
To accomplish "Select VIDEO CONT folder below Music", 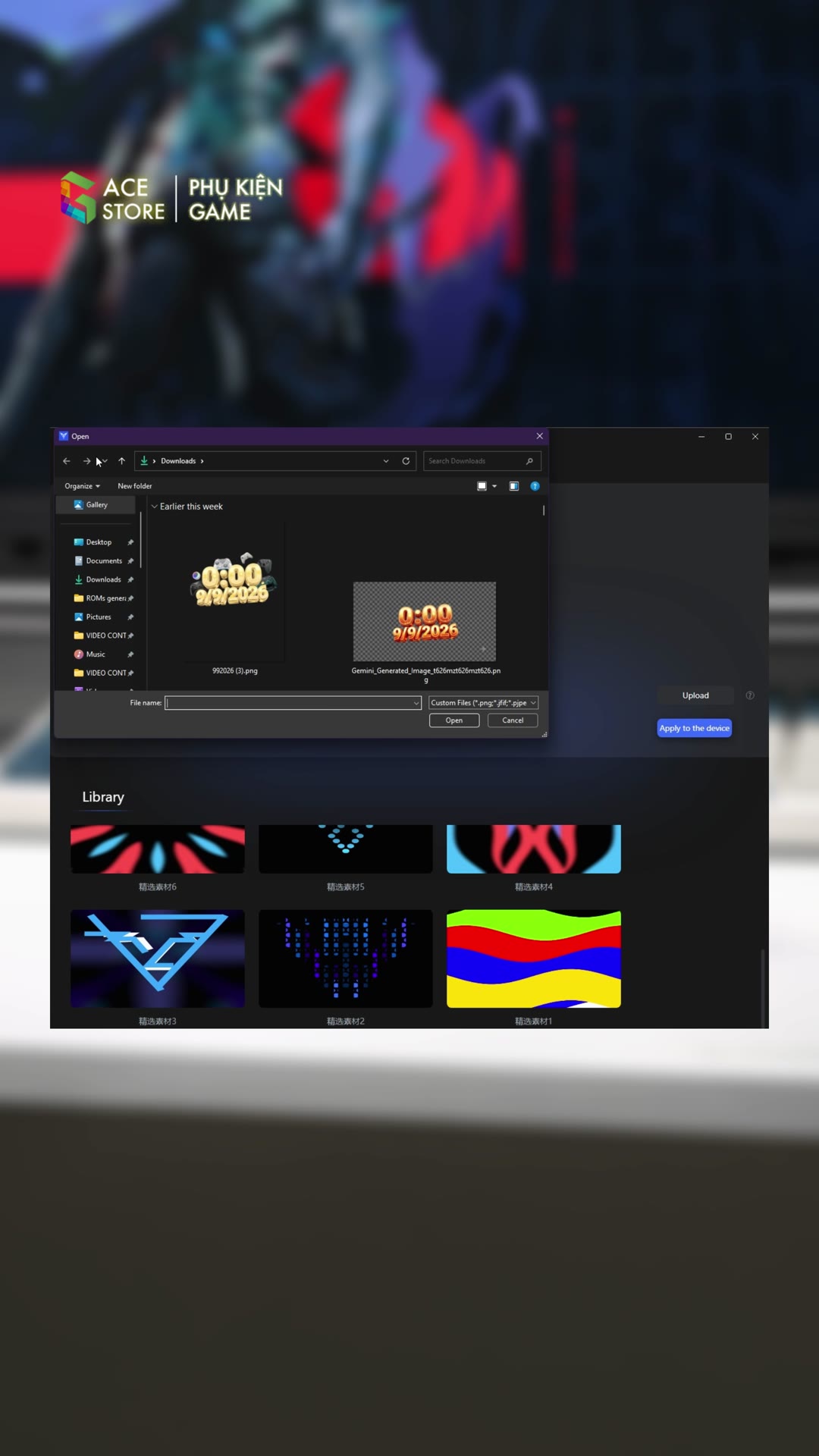I will coord(99,673).
